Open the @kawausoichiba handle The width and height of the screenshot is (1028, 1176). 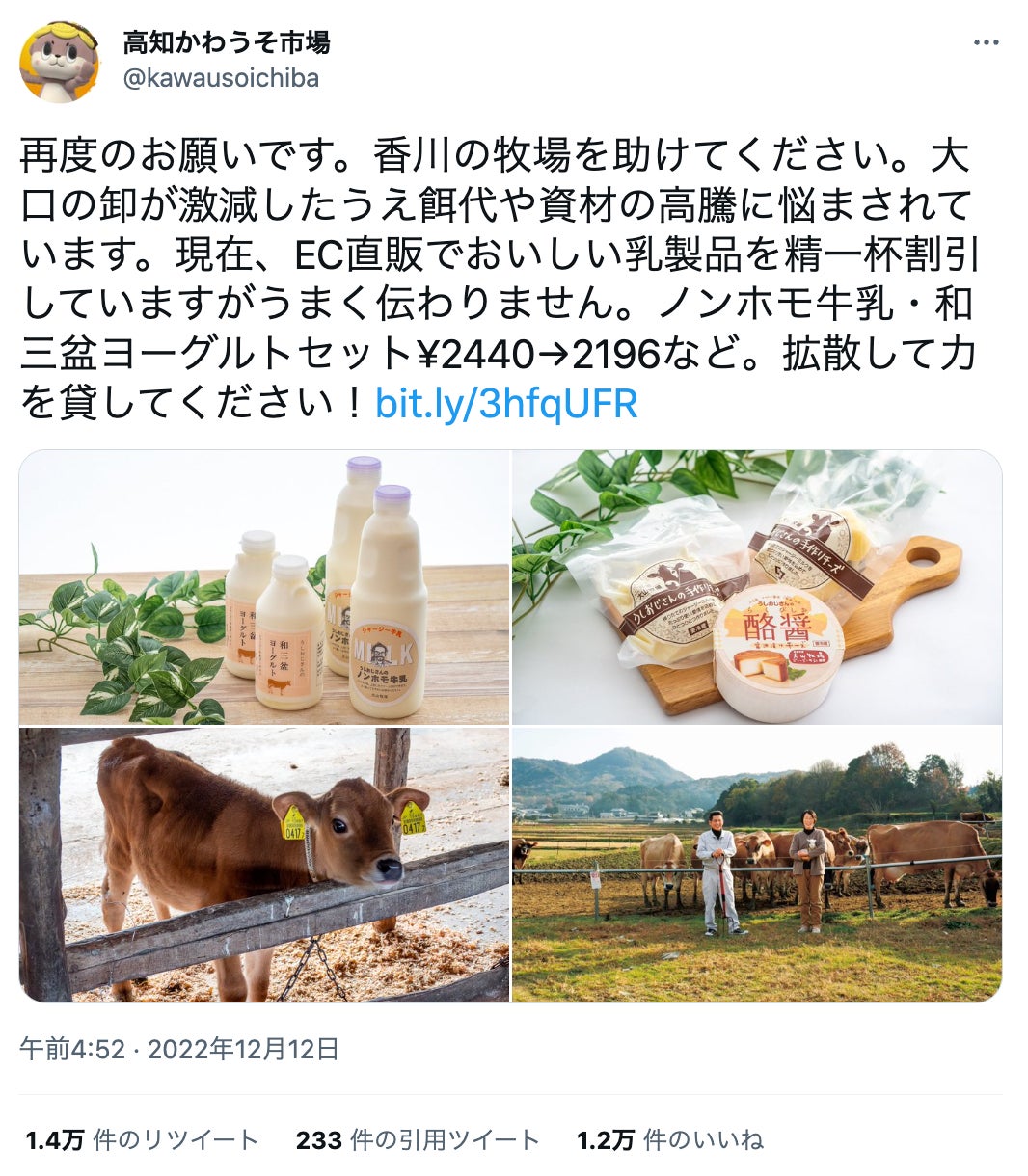[221, 78]
